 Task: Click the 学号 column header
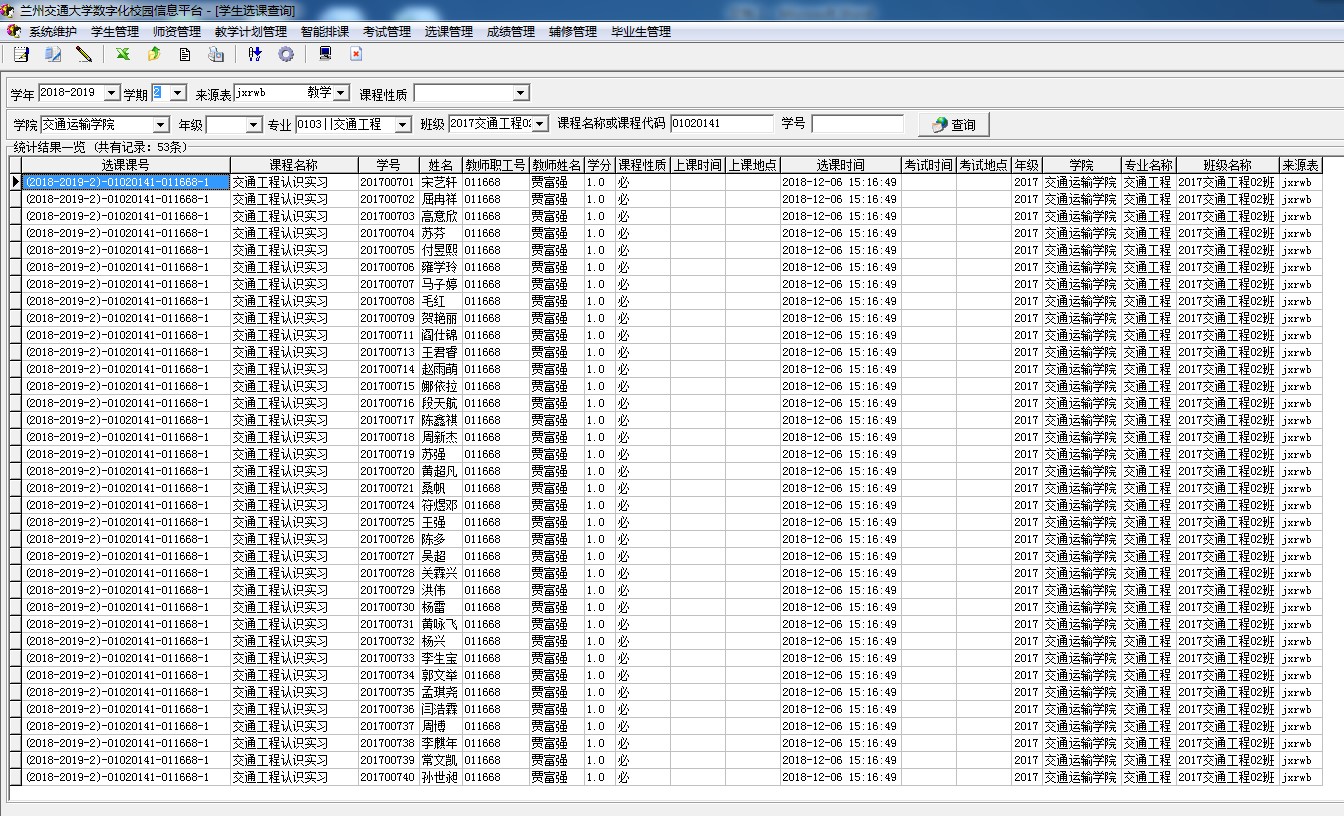[388, 165]
